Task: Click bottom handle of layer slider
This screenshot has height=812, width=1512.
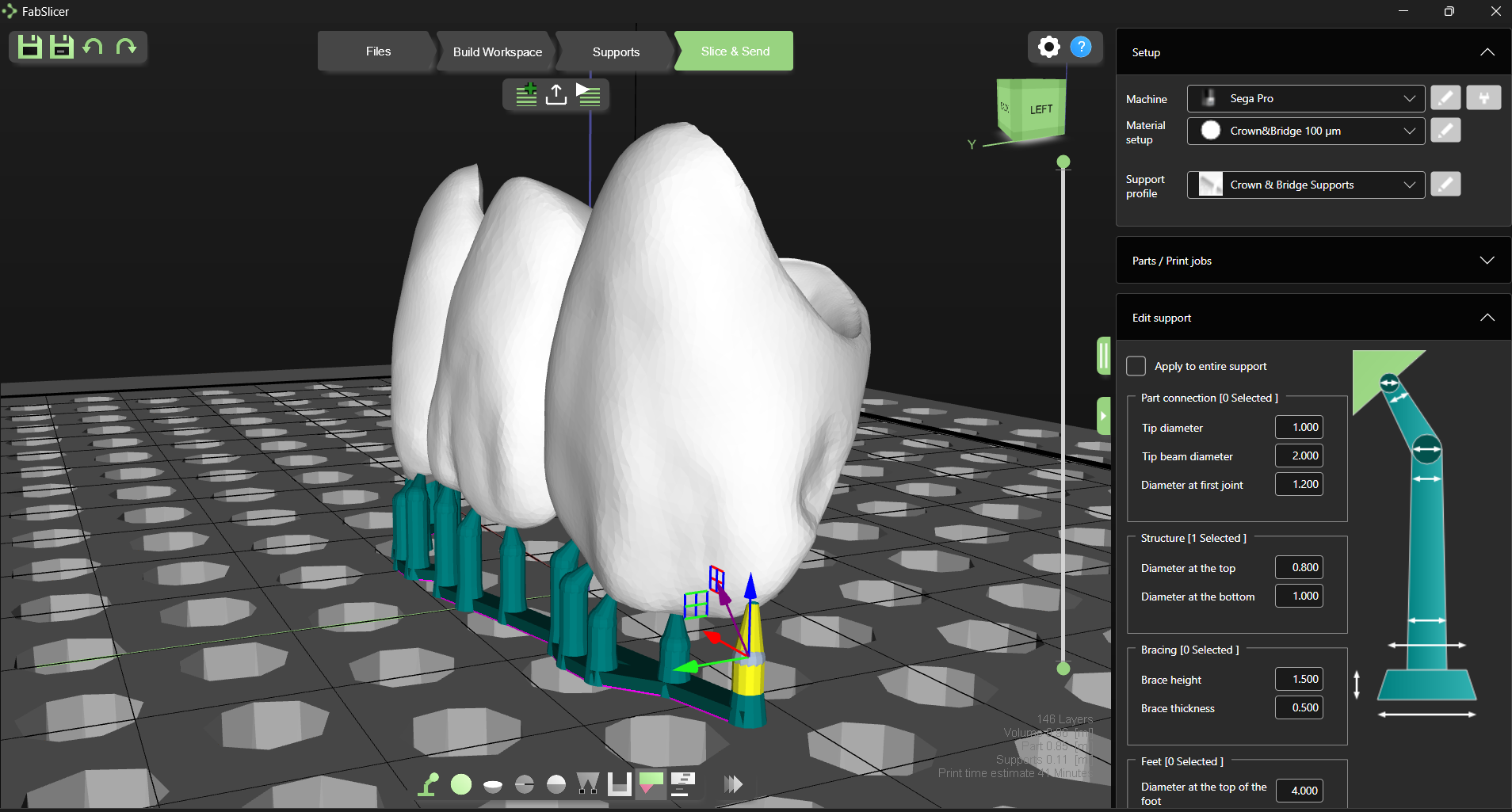Action: (1063, 669)
